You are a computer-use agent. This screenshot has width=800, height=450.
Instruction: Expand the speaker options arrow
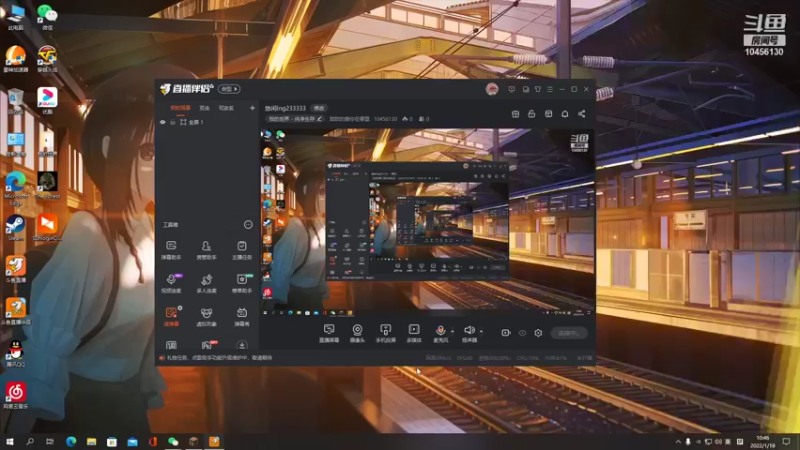tap(481, 331)
